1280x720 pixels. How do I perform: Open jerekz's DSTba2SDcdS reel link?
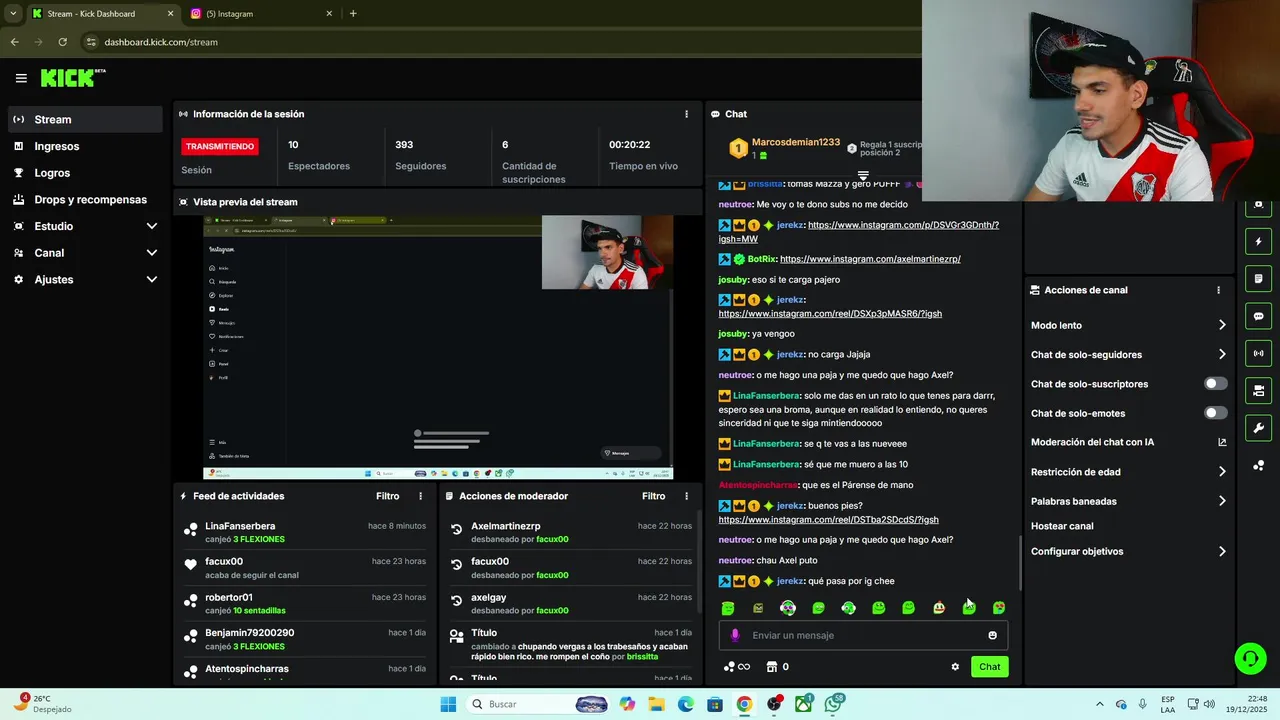828,520
